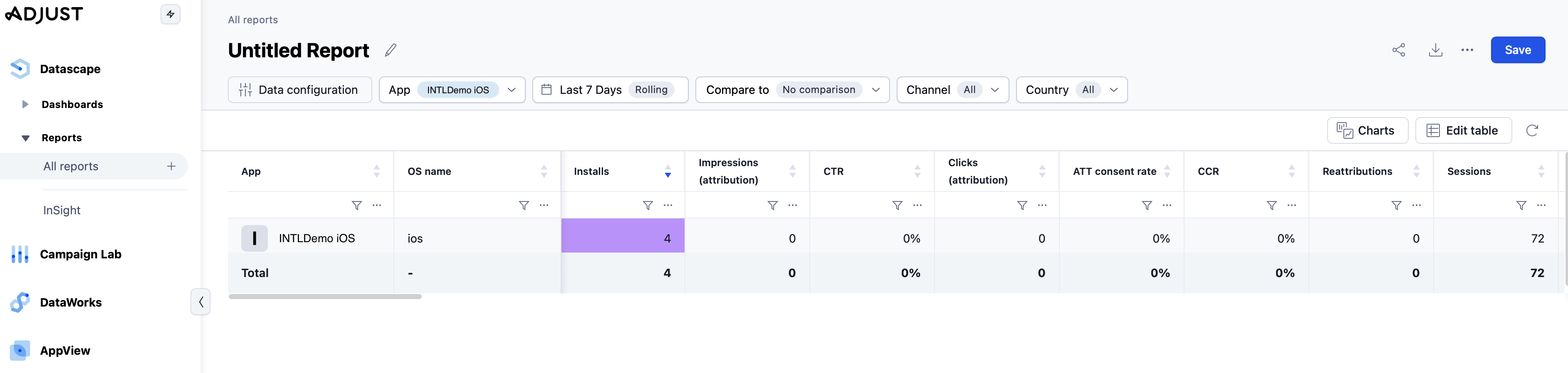1568x373 pixels.
Task: Expand the Dashboards tree section
Action: coord(25,105)
